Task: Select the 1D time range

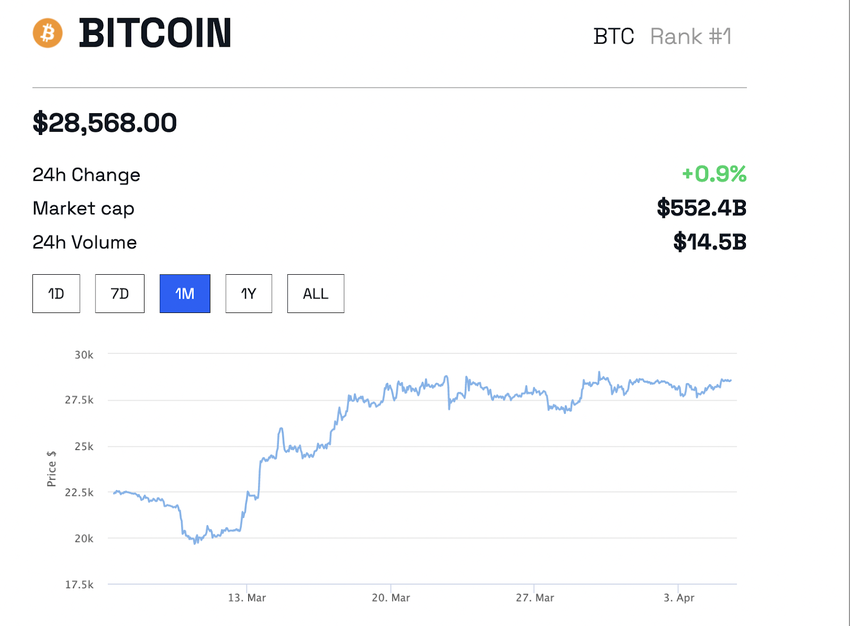Action: (x=55, y=293)
